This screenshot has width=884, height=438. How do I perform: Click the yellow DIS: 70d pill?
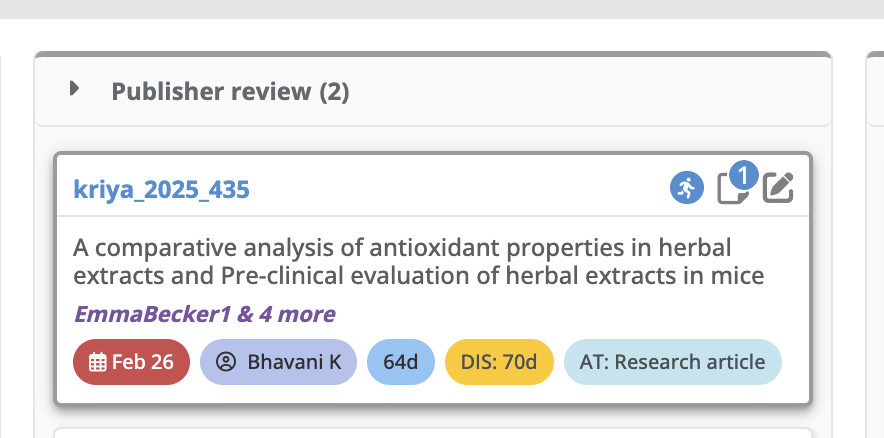click(x=500, y=362)
